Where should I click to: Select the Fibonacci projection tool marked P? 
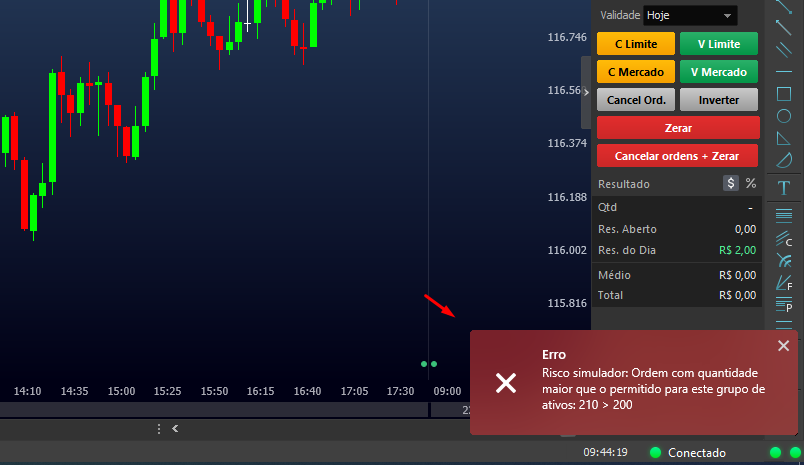coord(783,304)
